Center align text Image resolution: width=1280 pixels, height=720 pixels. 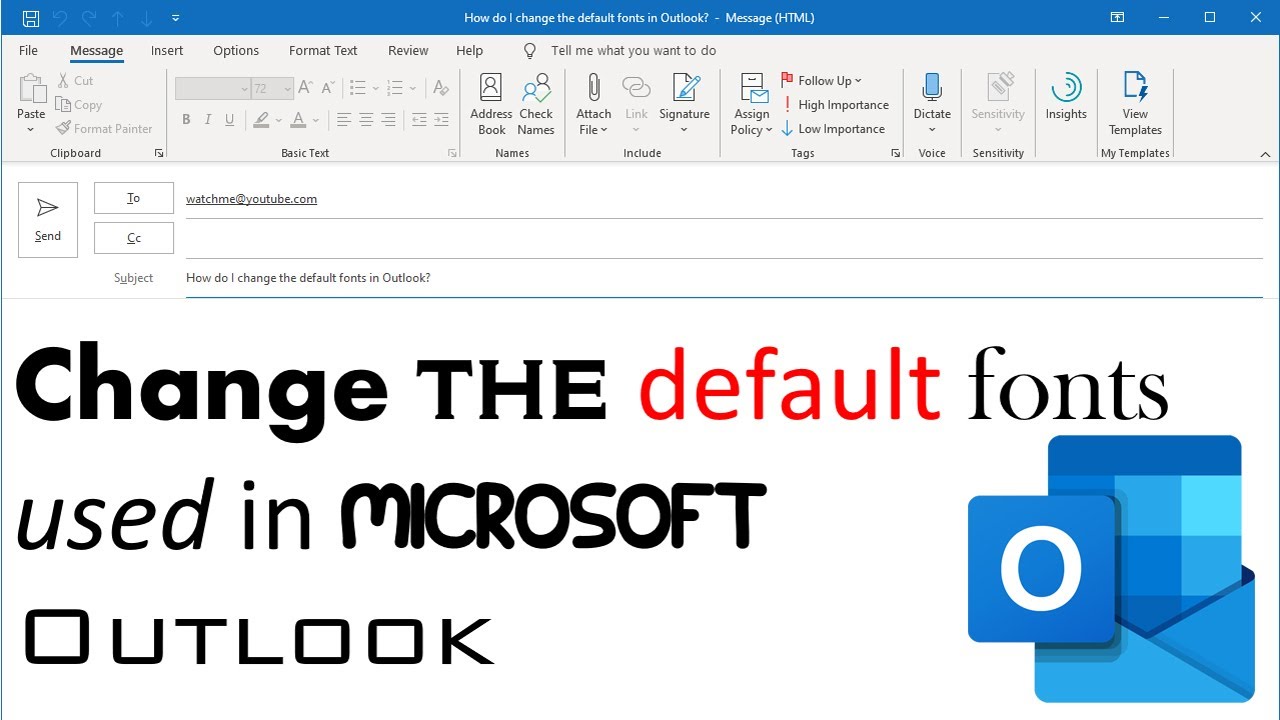[366, 120]
